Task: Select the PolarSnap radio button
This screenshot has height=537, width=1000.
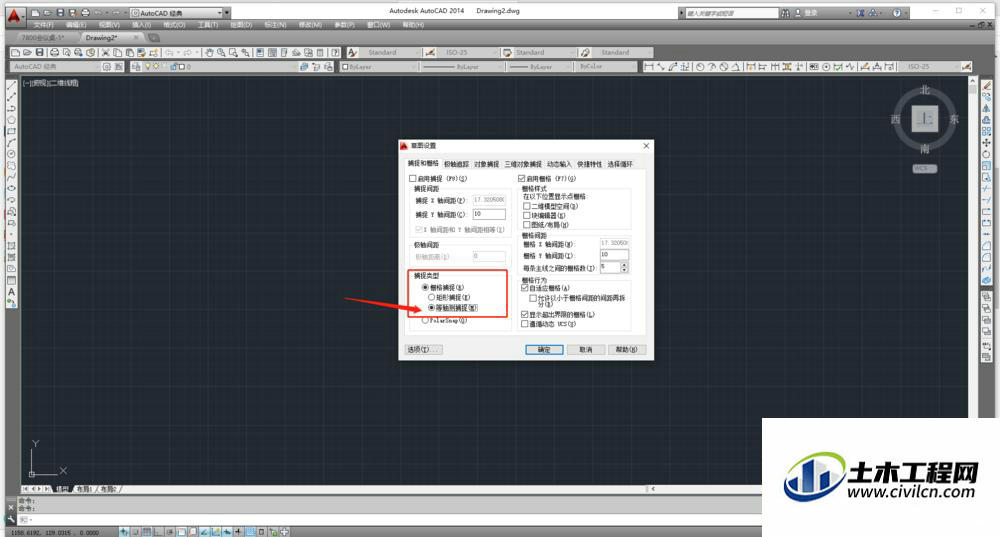Action: (425, 321)
